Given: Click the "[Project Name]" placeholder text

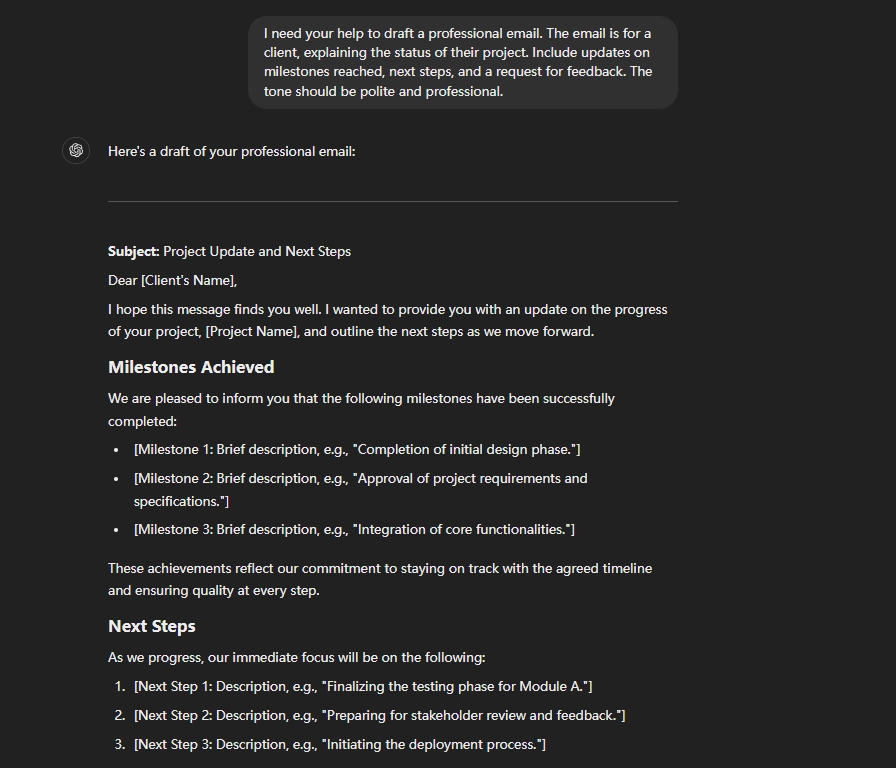Looking at the screenshot, I should coord(251,332).
